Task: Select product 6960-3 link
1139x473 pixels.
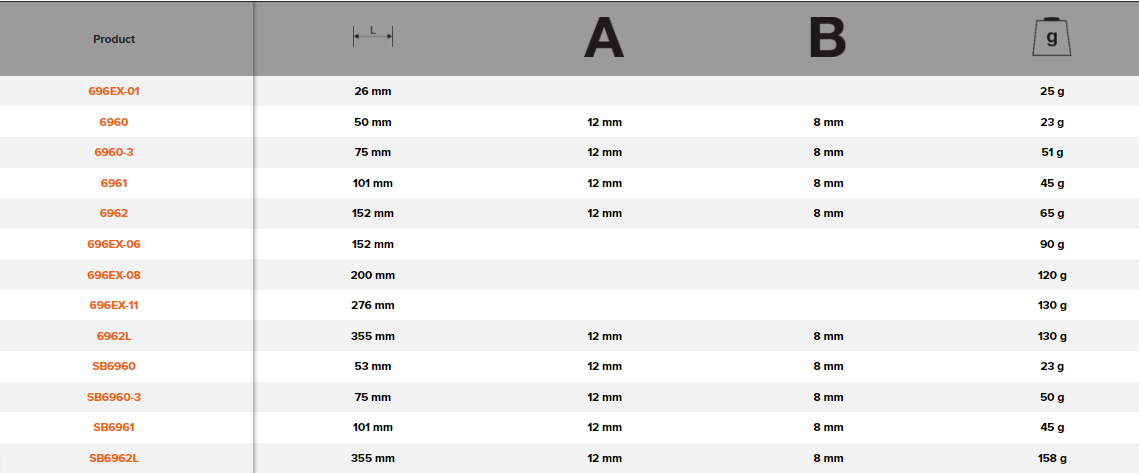Action: pos(114,152)
